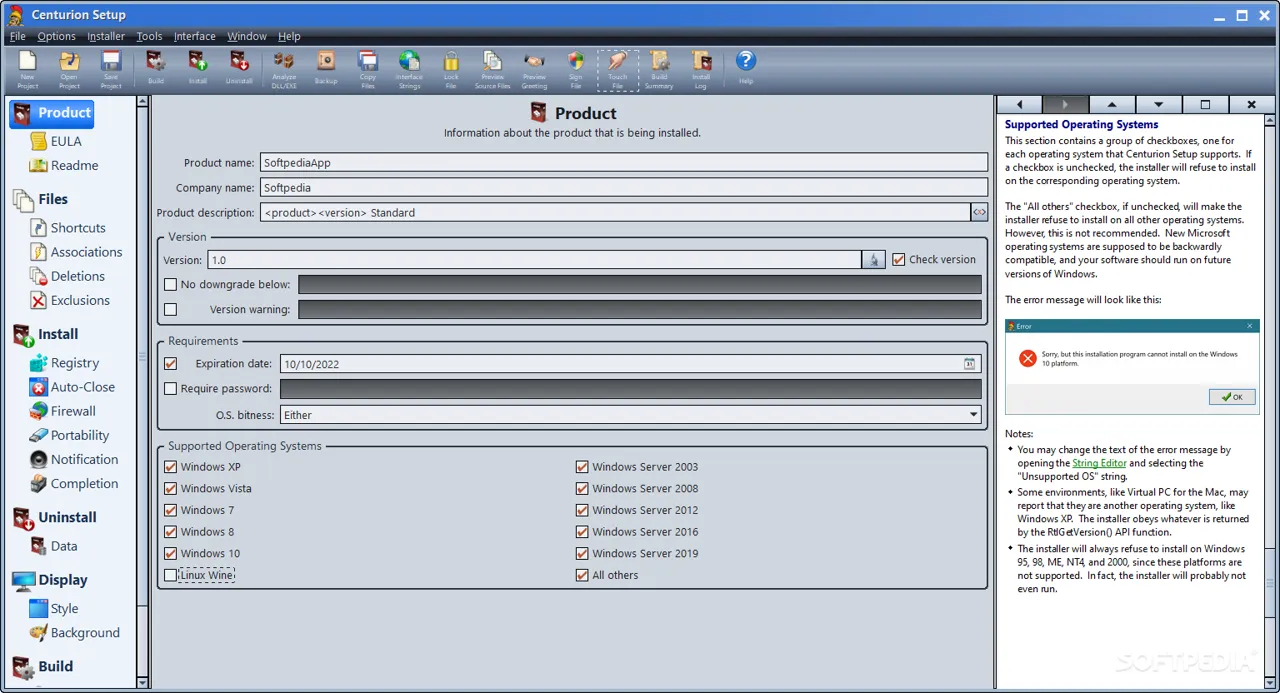This screenshot has height=693, width=1280.
Task: Click the Sign File toolbar icon
Action: [575, 70]
